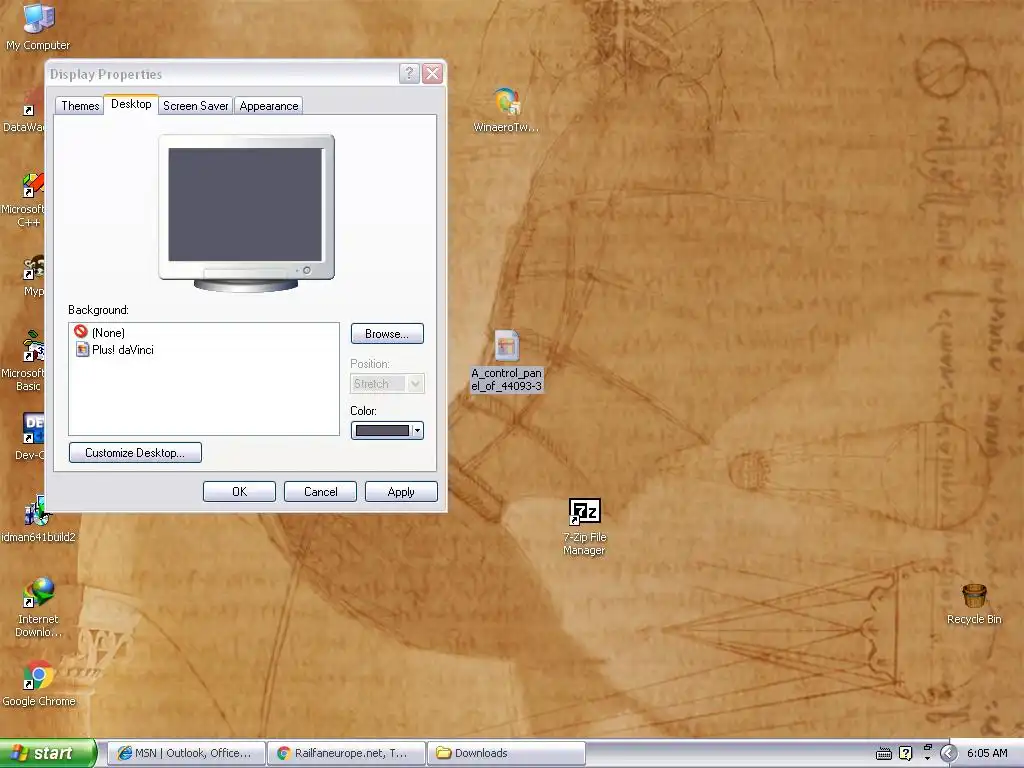1024x768 pixels.
Task: Select the Dev-C desktop shortcut icon
Action: (x=29, y=436)
